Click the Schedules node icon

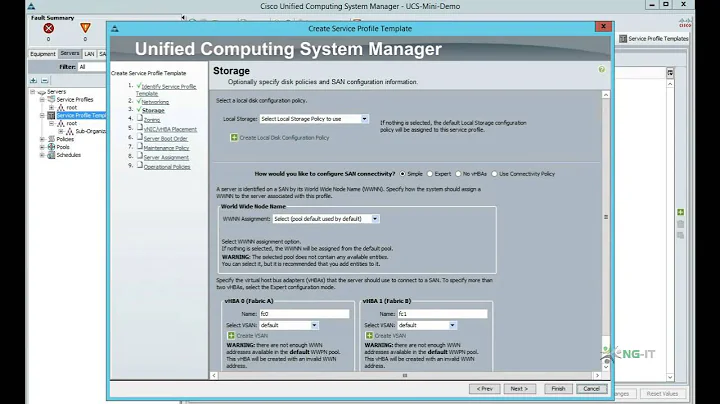point(51,155)
